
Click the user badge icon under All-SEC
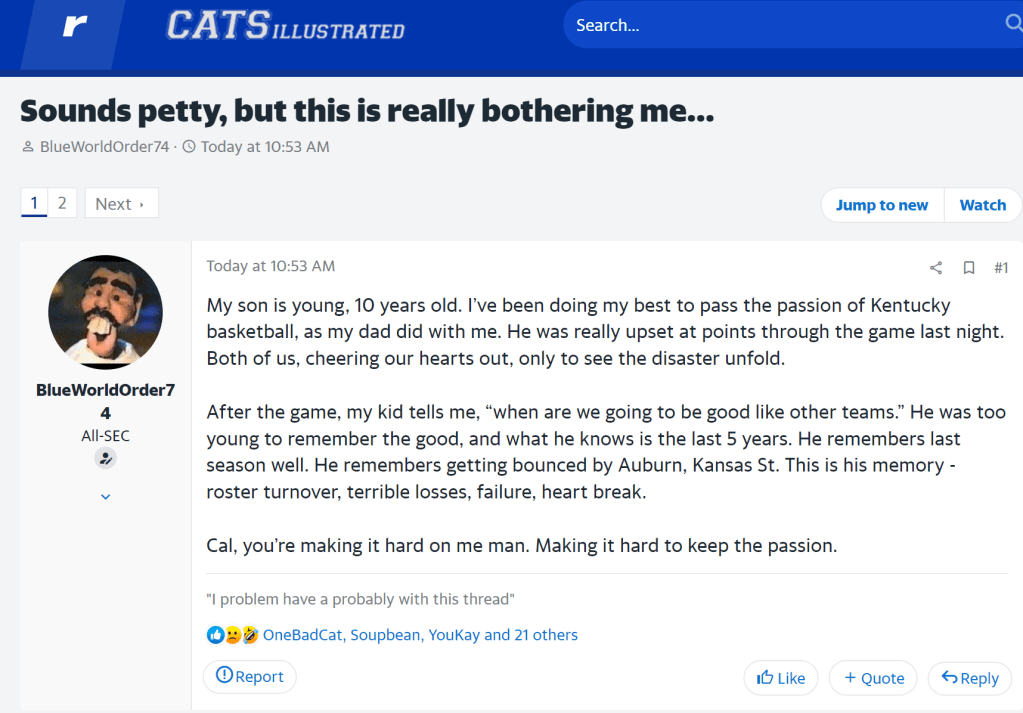pos(105,458)
